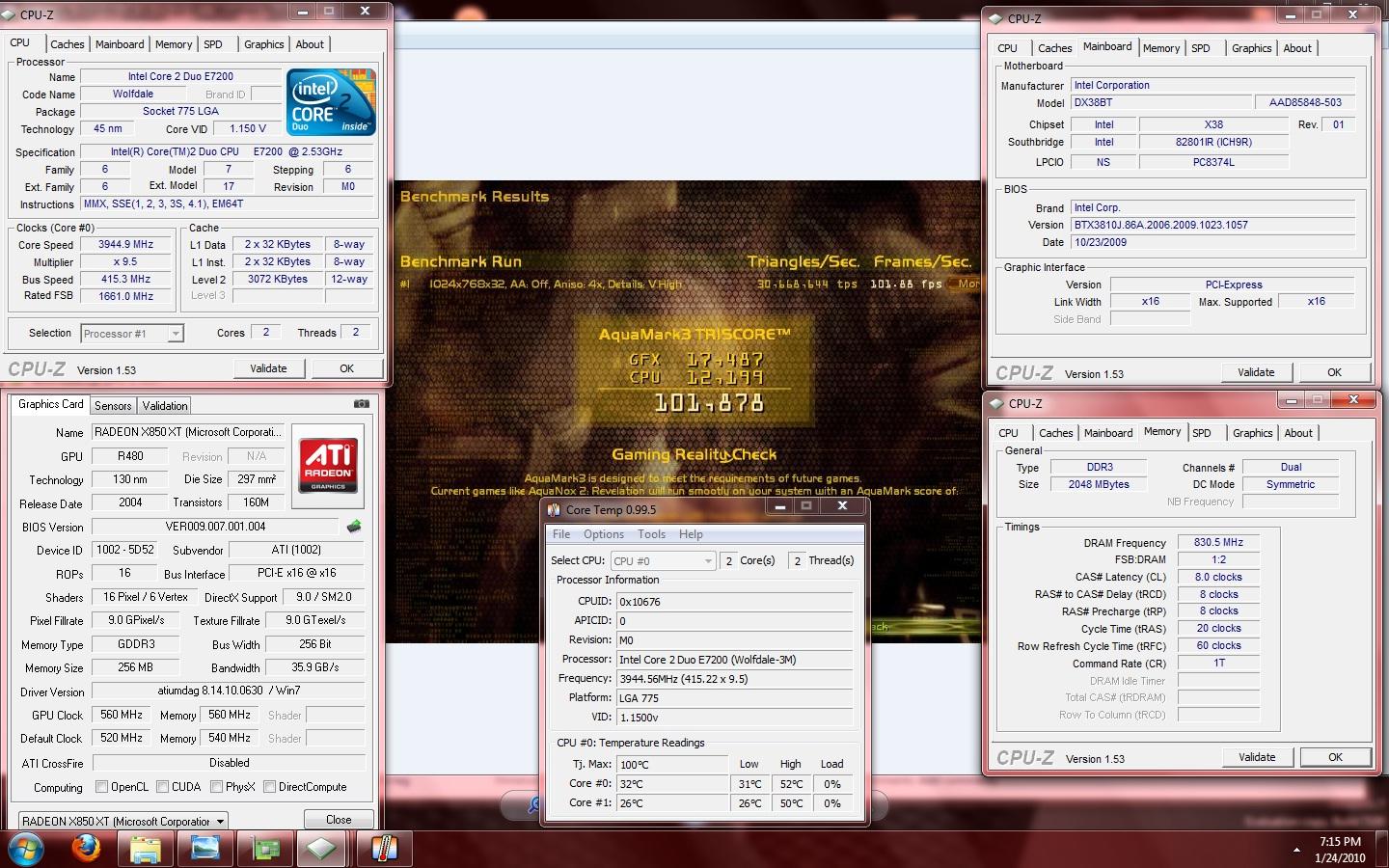
Task: Click OK in CPU-Z Mainboard window
Action: (x=1334, y=372)
